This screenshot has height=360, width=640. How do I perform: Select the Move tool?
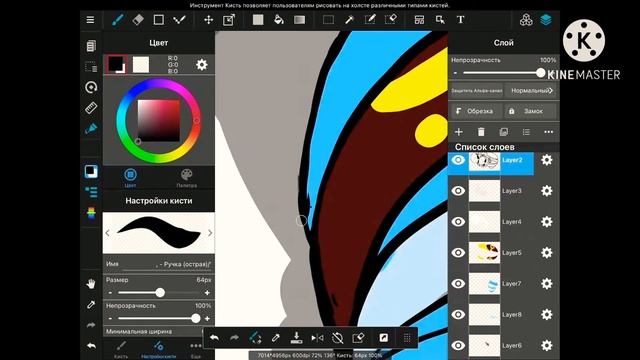(208, 20)
